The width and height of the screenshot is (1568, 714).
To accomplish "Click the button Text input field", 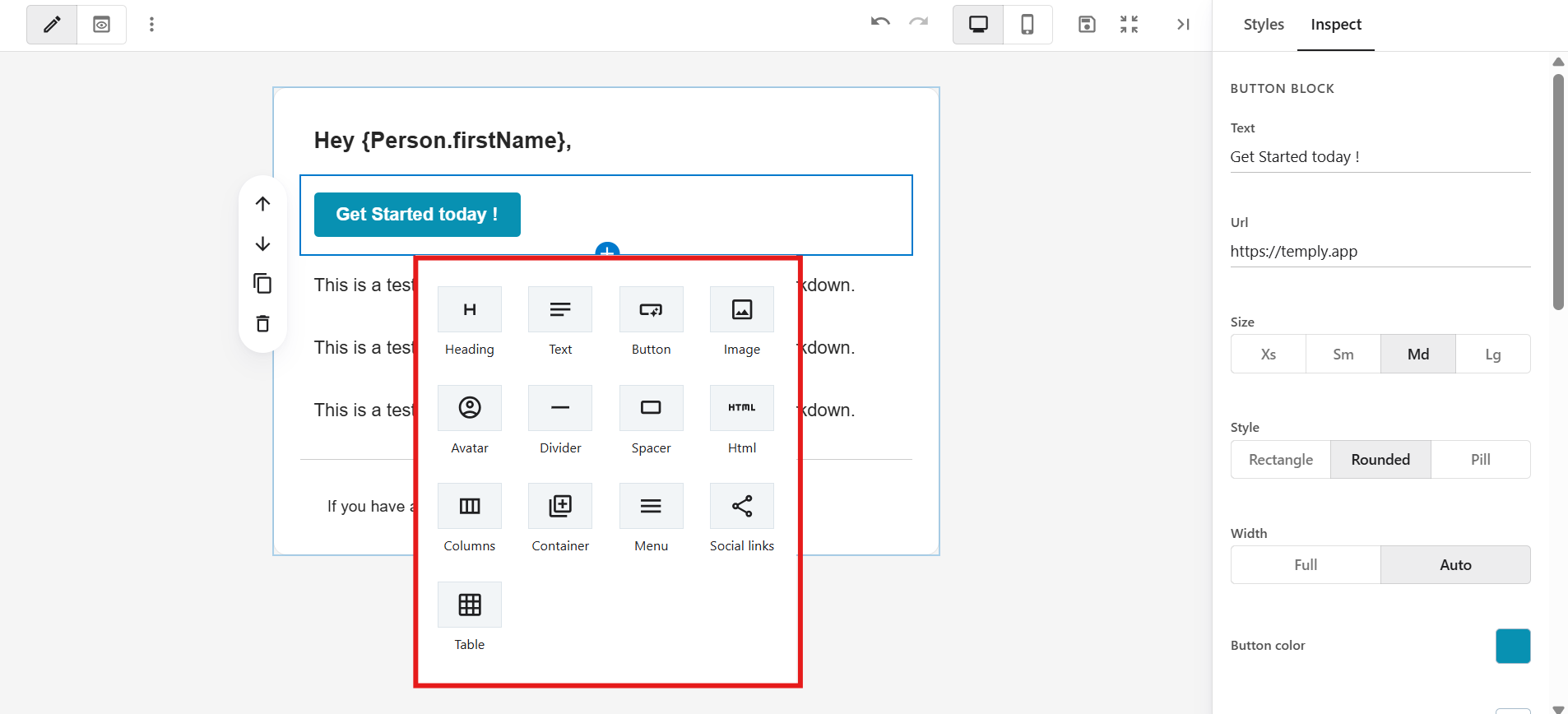I will pos(1380,156).
